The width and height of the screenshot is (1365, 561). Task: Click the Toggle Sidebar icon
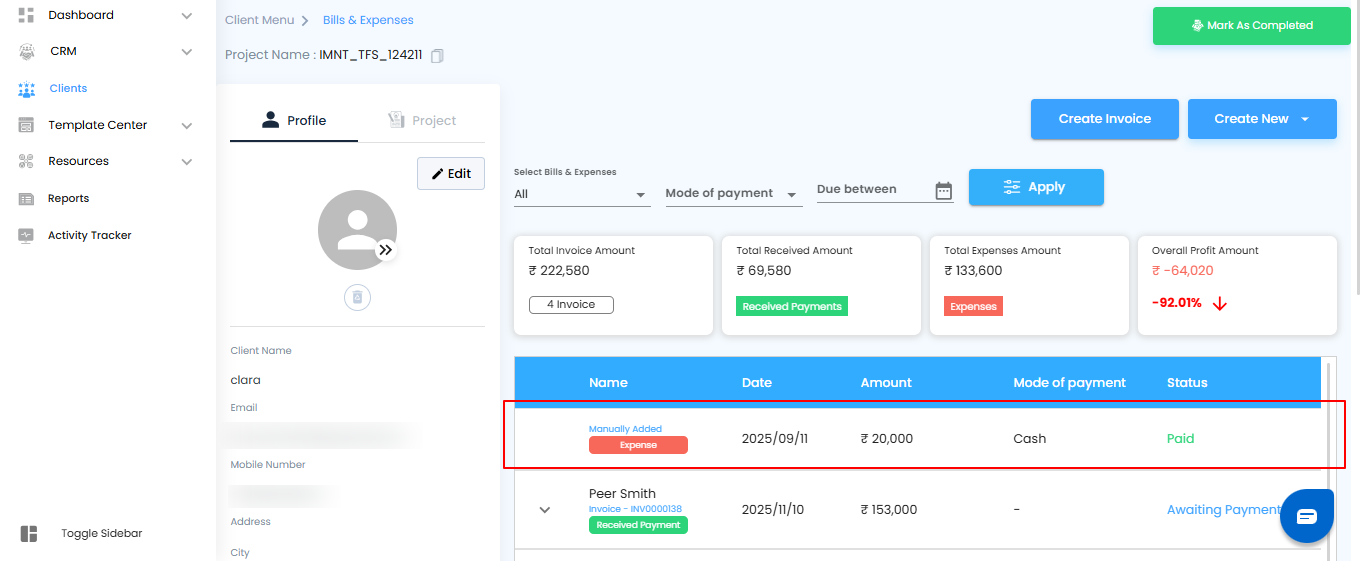click(29, 534)
